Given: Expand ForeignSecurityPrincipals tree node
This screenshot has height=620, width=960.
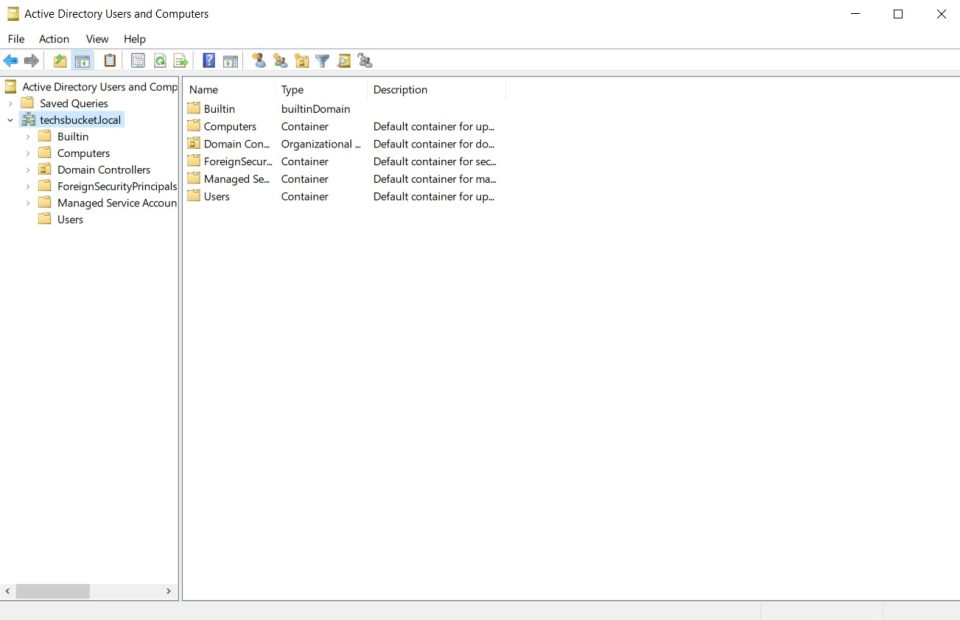Looking at the screenshot, I should click(28, 186).
